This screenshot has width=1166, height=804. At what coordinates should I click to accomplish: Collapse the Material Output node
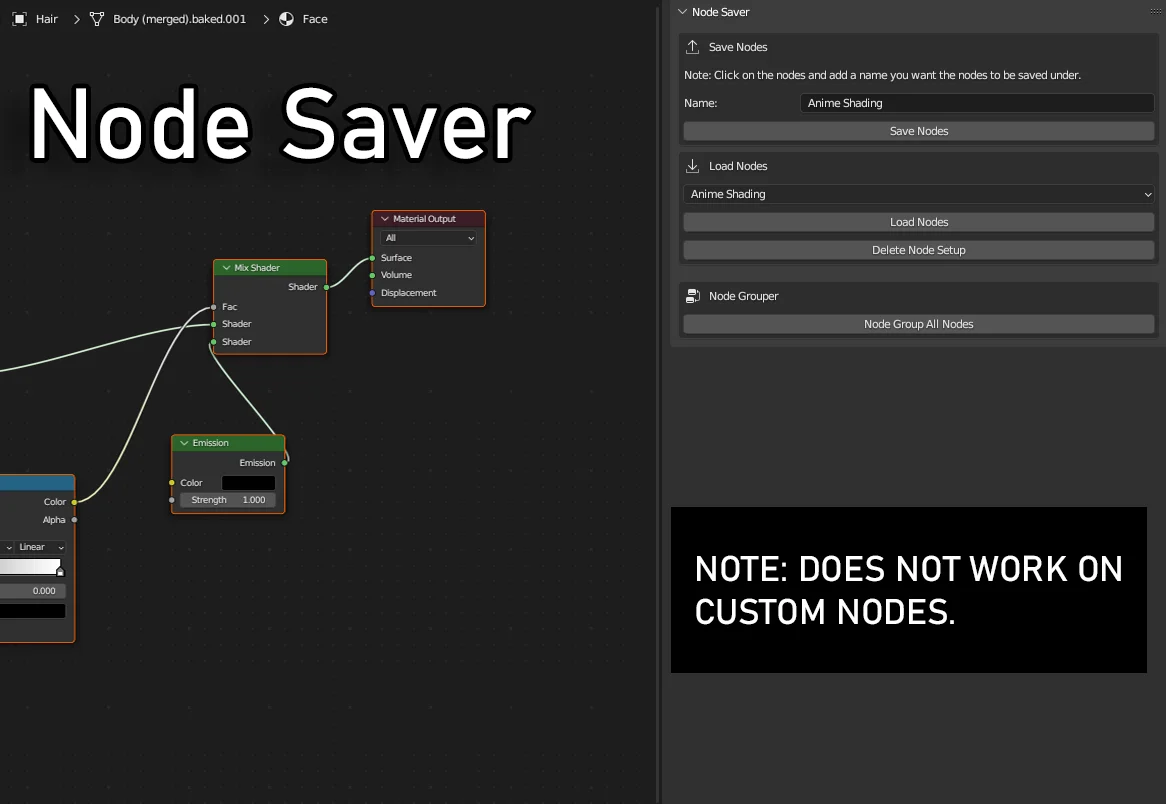pos(385,219)
